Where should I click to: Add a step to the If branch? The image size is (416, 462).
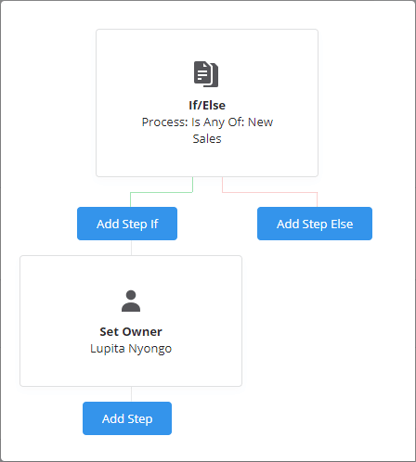coord(127,224)
